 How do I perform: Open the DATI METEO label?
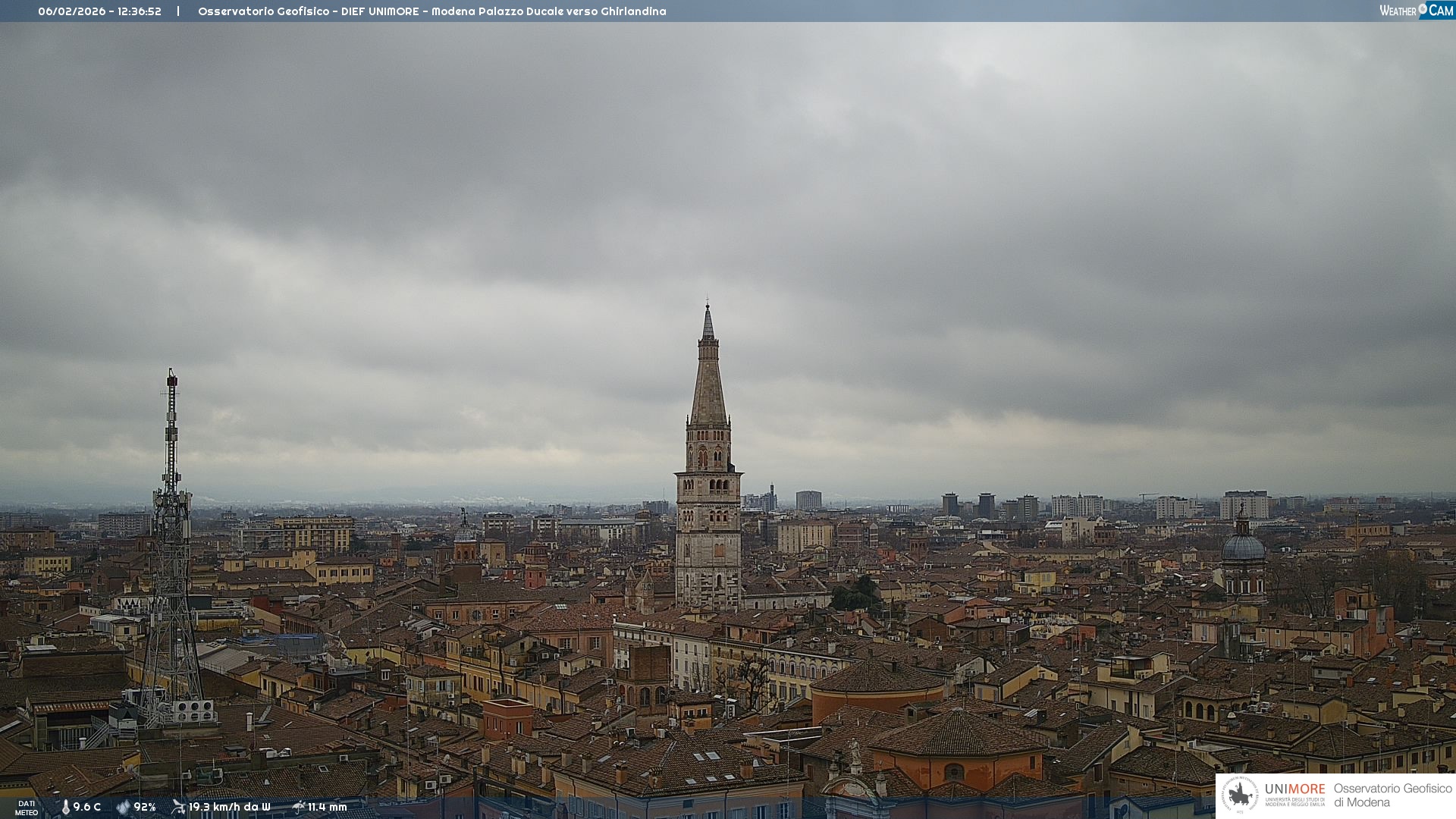(x=27, y=808)
